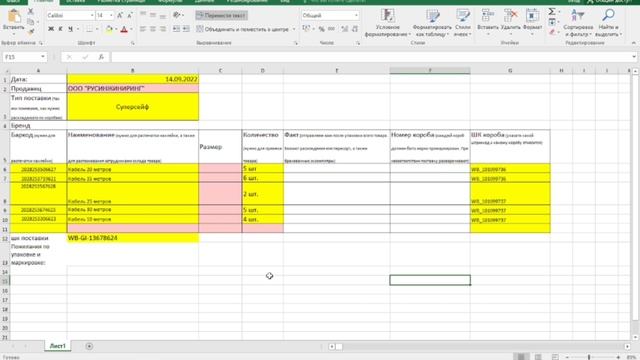This screenshot has width=640, height=360.
Task: Click Insert cells (Вставить) in Cells group
Action: coord(488,22)
